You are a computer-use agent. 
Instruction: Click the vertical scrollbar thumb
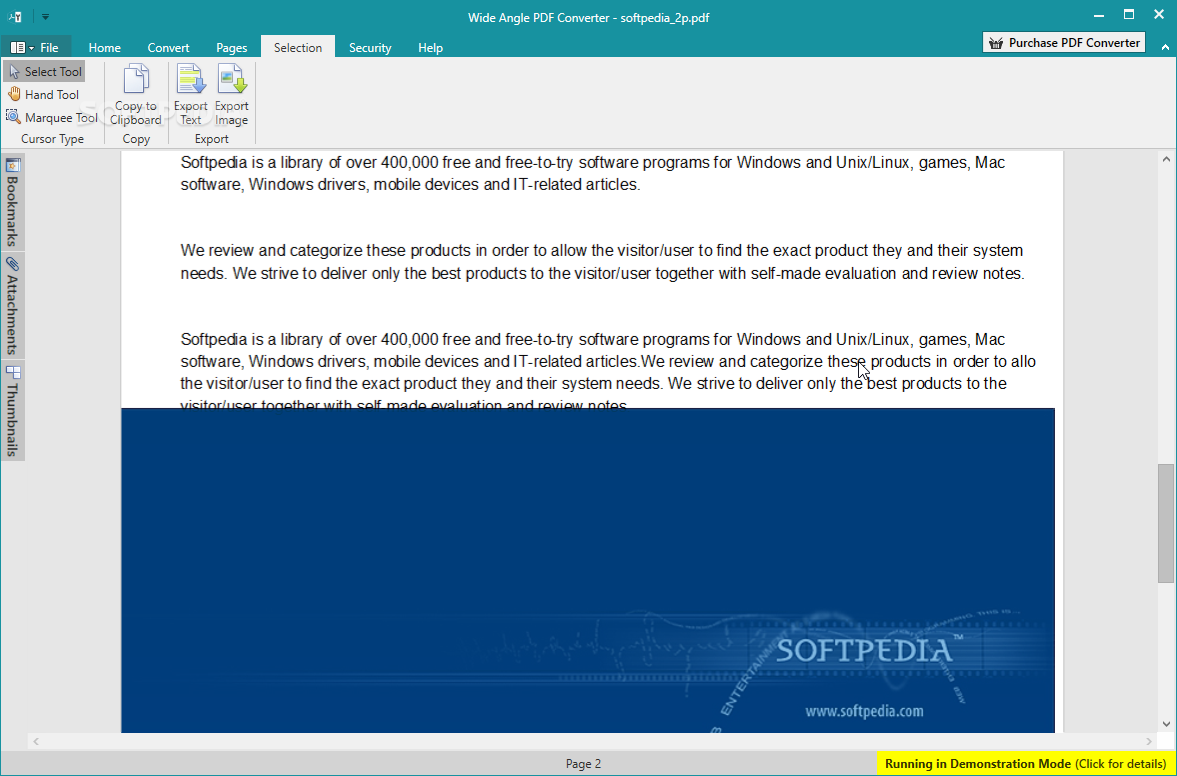coord(1166,523)
